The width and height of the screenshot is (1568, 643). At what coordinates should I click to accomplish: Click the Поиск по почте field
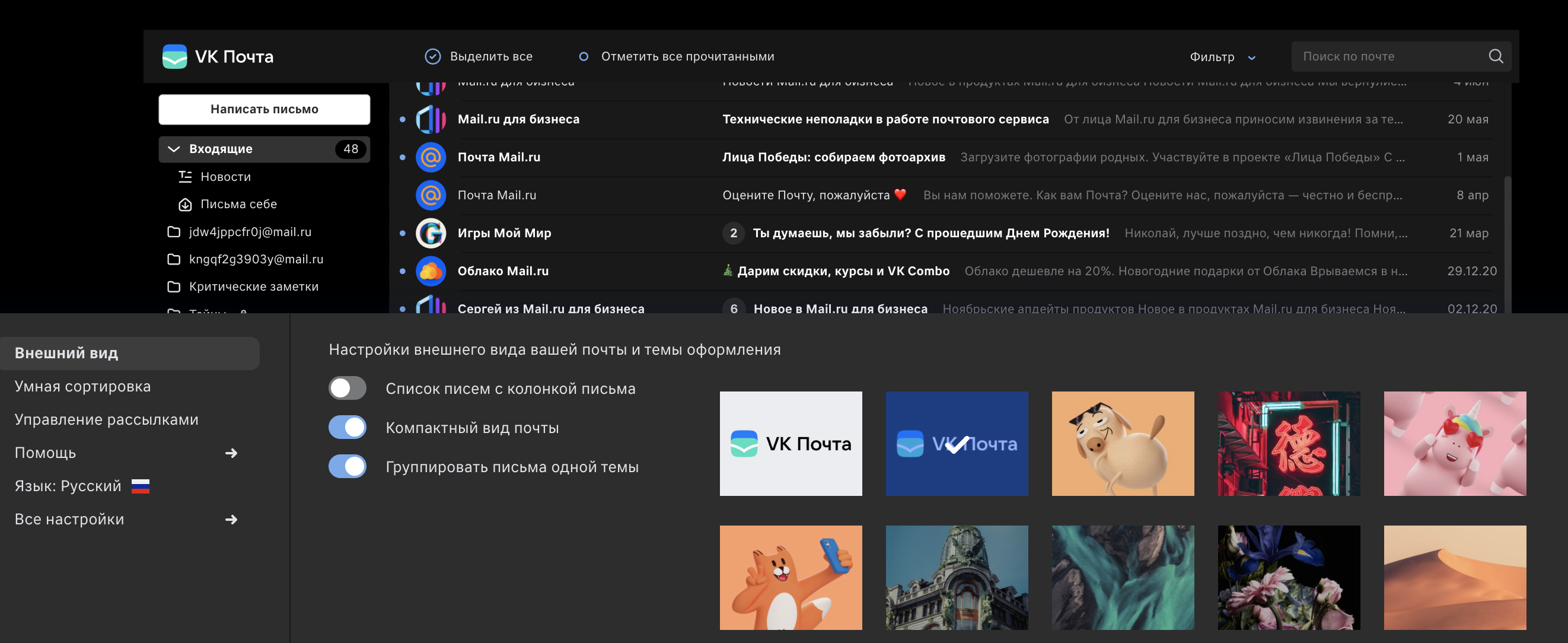coord(1401,56)
